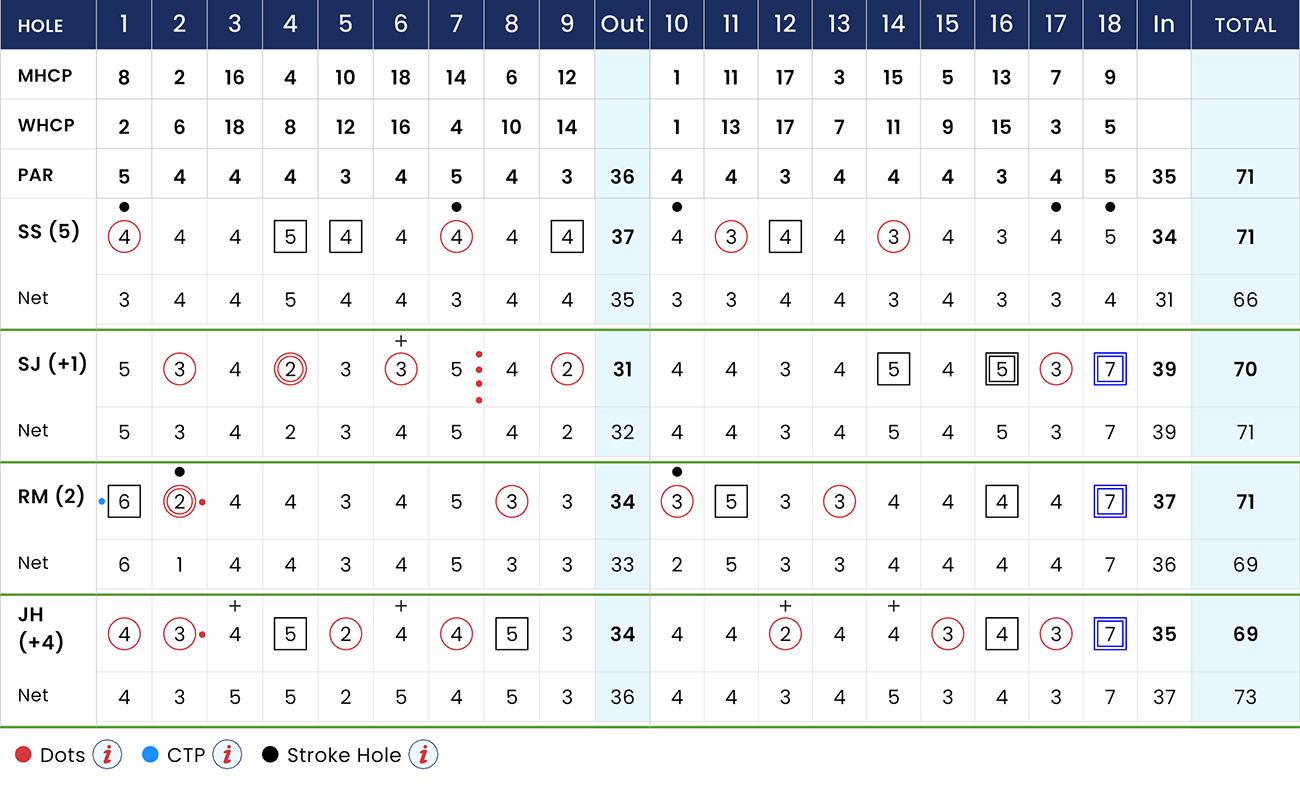Click the In header cell

[x=1164, y=24]
